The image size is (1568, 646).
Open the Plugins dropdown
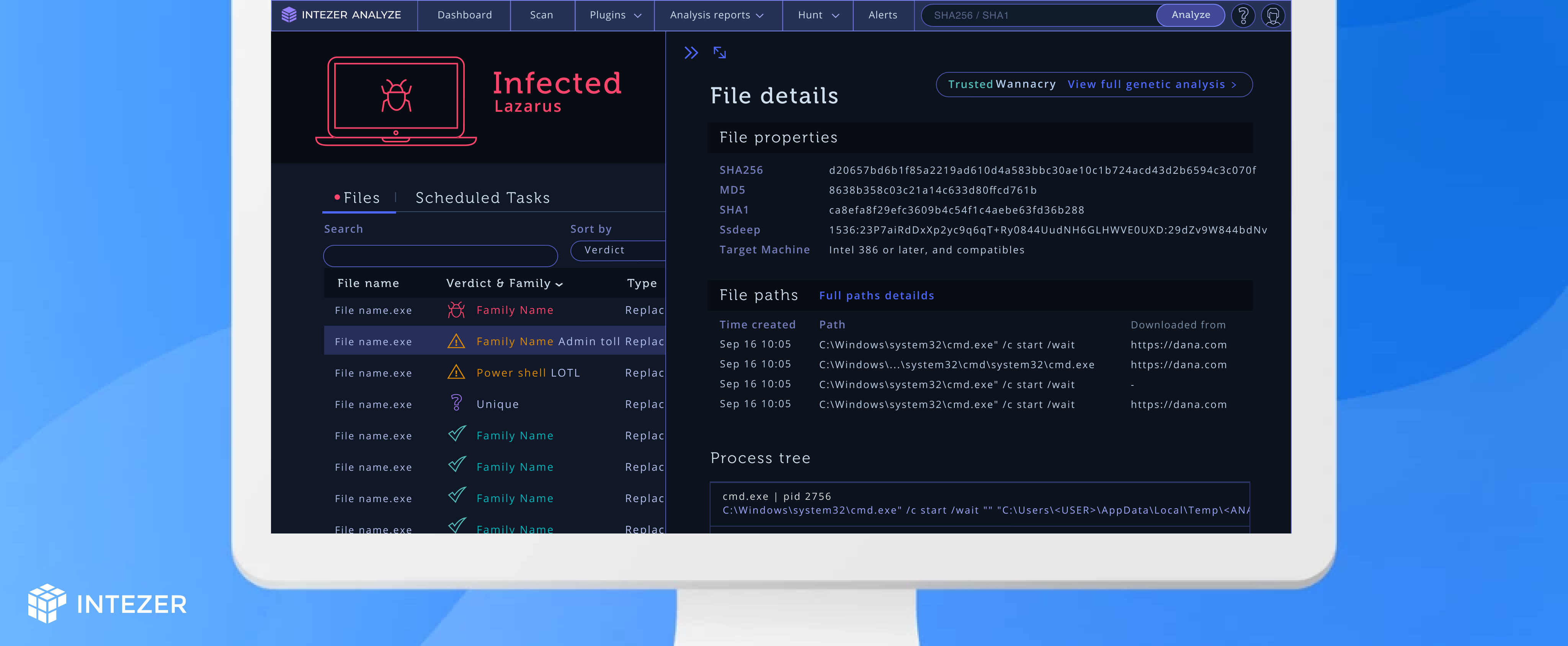pyautogui.click(x=614, y=15)
